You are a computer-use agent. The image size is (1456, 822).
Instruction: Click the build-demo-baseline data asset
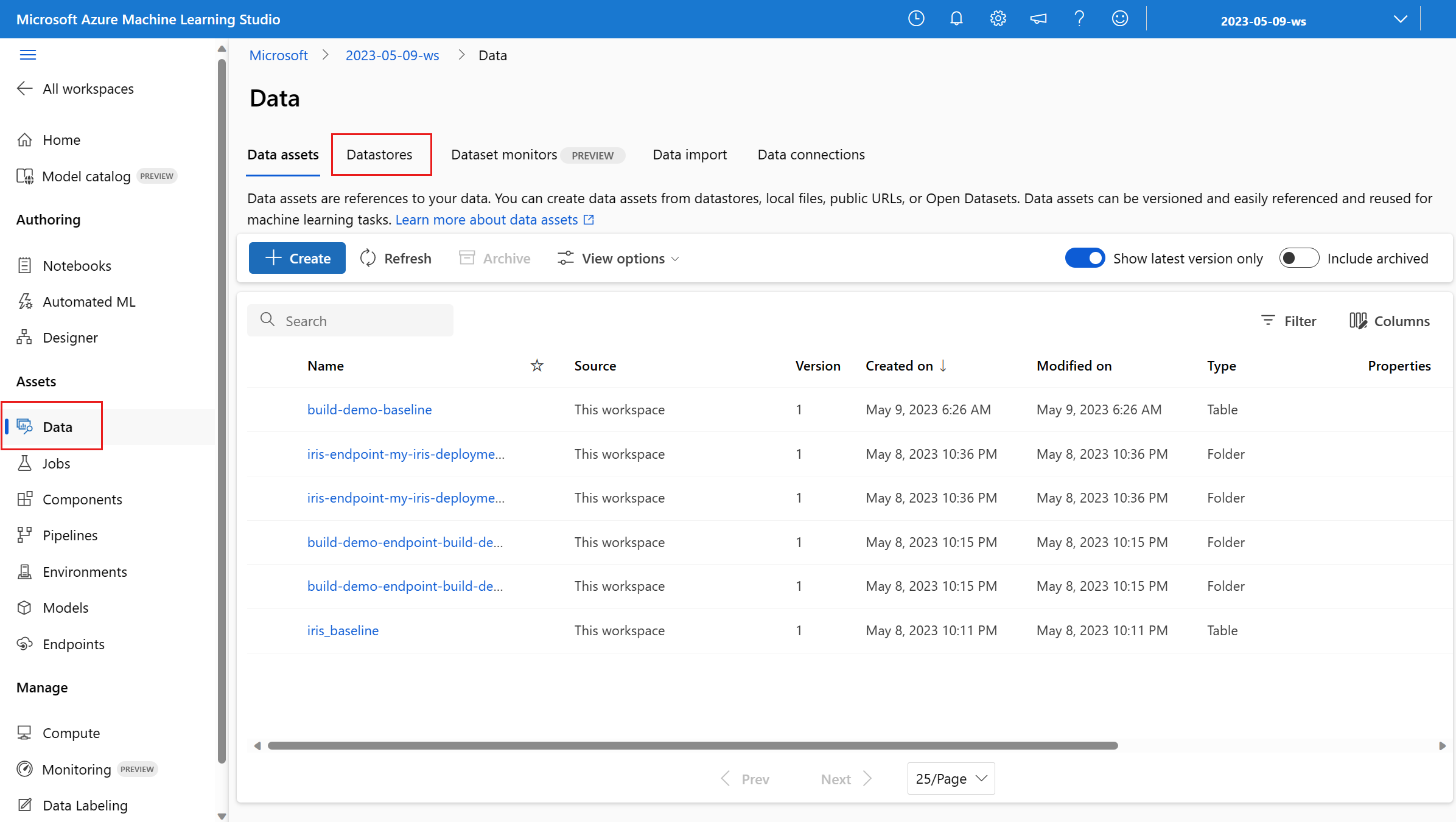[x=369, y=409]
